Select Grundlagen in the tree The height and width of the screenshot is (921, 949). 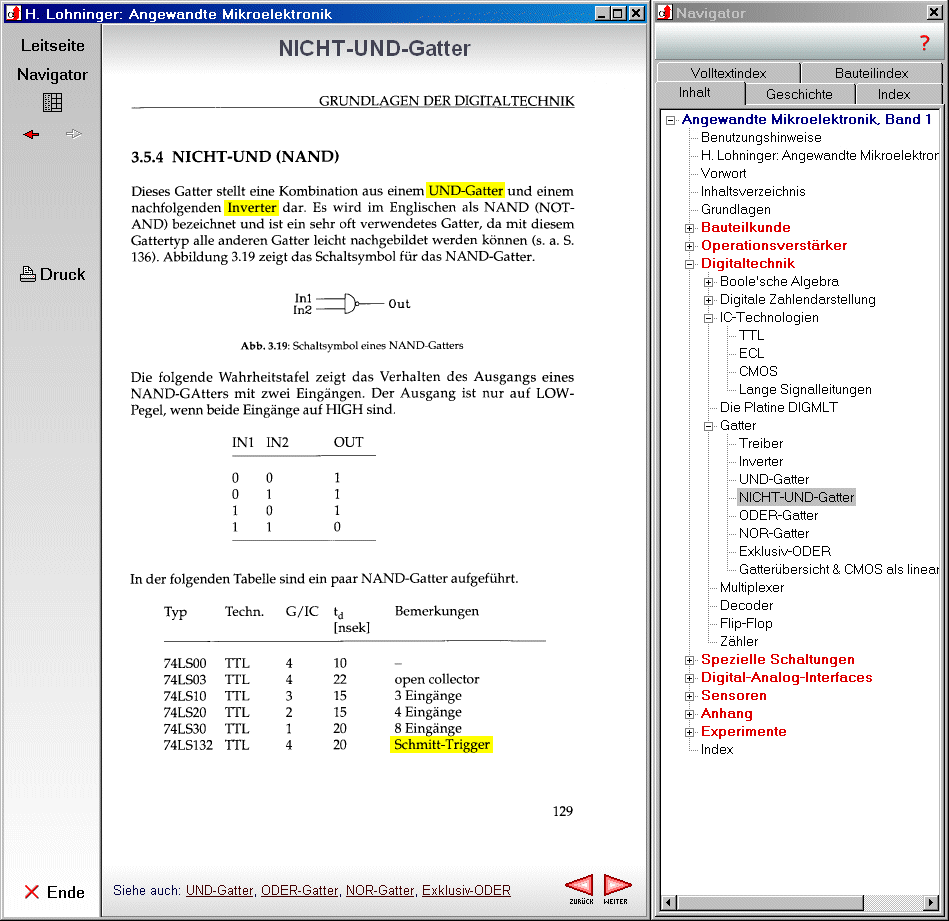[735, 209]
